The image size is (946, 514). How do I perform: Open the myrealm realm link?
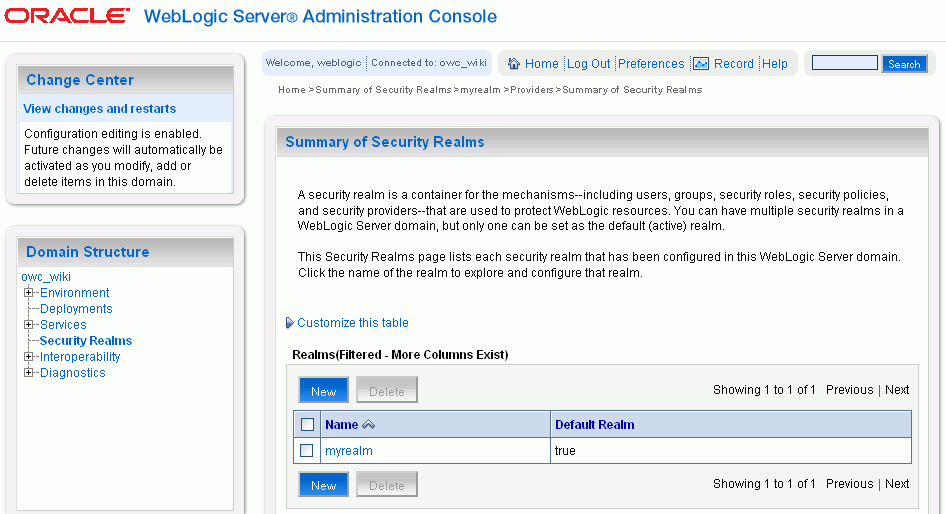point(349,451)
